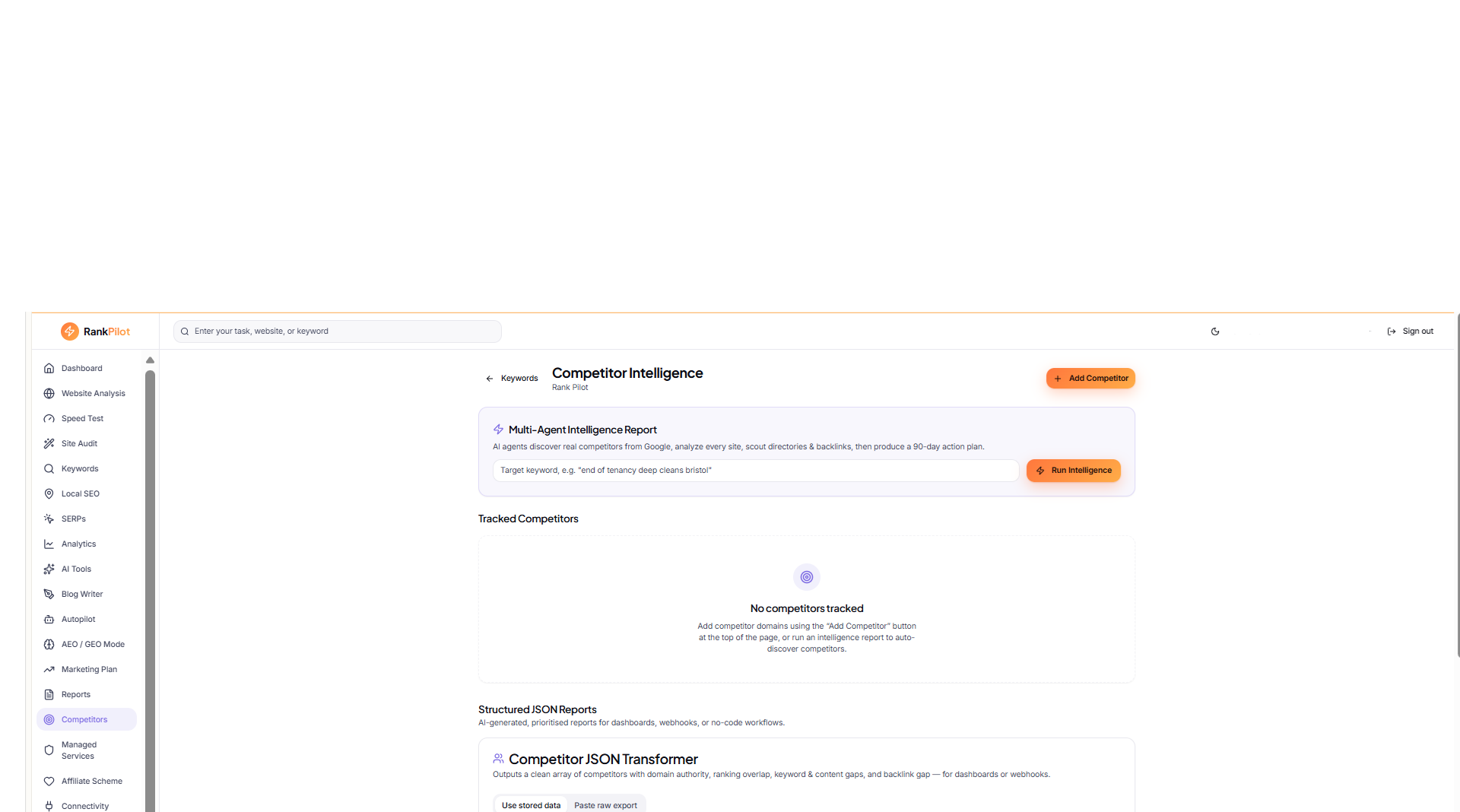This screenshot has height=812, width=1460.
Task: Click the sidebar scrollbar thumb
Action: [150, 590]
